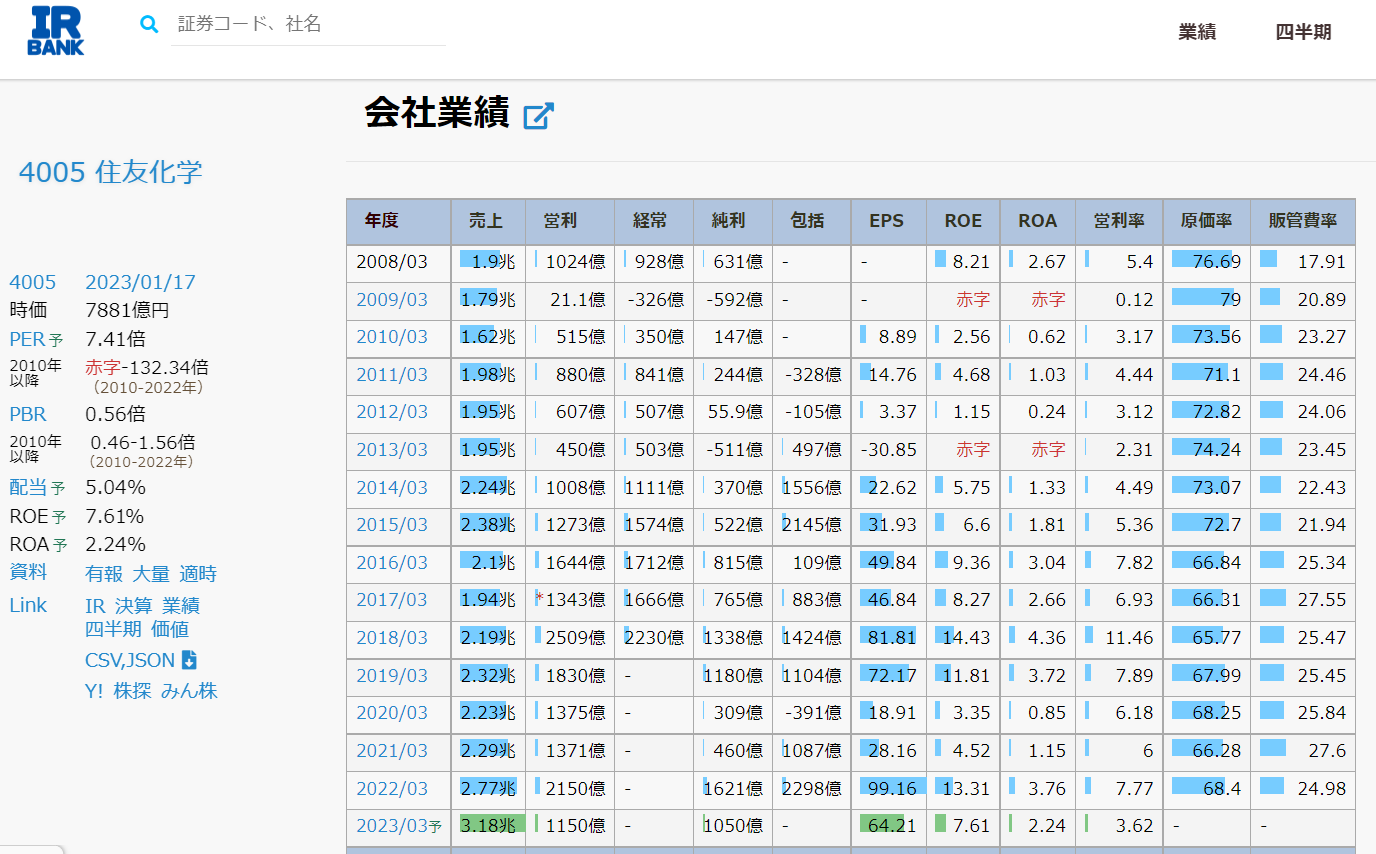Viewport: 1376px width, 854px height.
Task: Focus the 証券コード、社名 search field
Action: point(308,24)
